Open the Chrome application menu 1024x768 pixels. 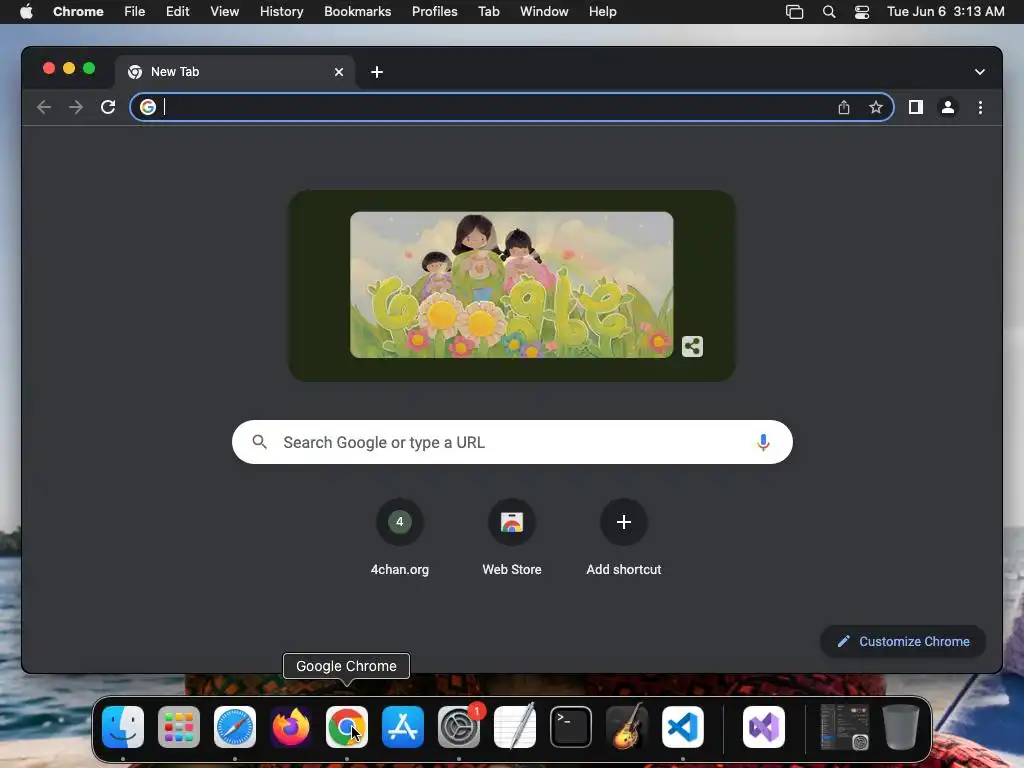(x=78, y=12)
